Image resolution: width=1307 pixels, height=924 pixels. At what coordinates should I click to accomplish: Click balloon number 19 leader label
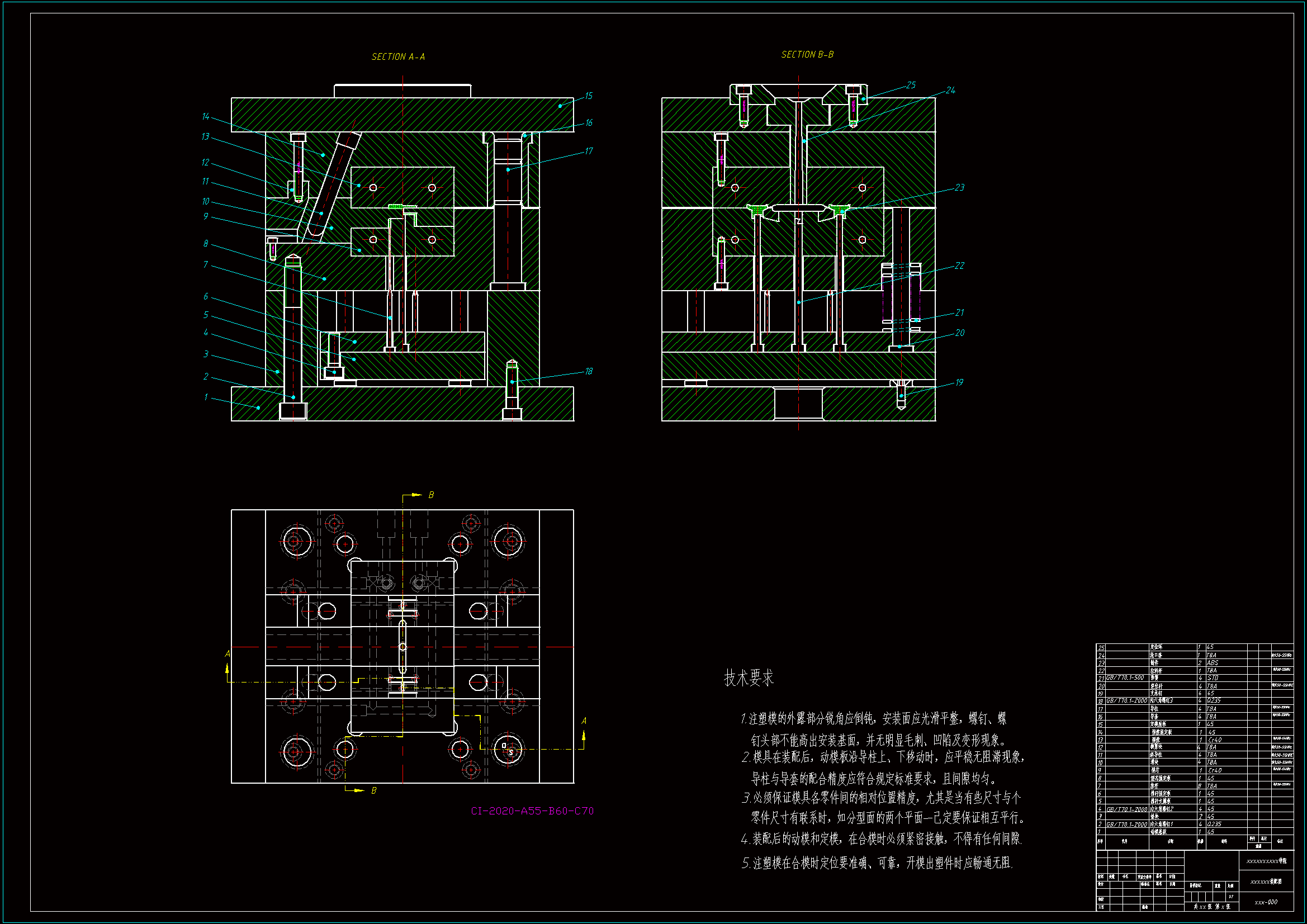click(x=959, y=382)
